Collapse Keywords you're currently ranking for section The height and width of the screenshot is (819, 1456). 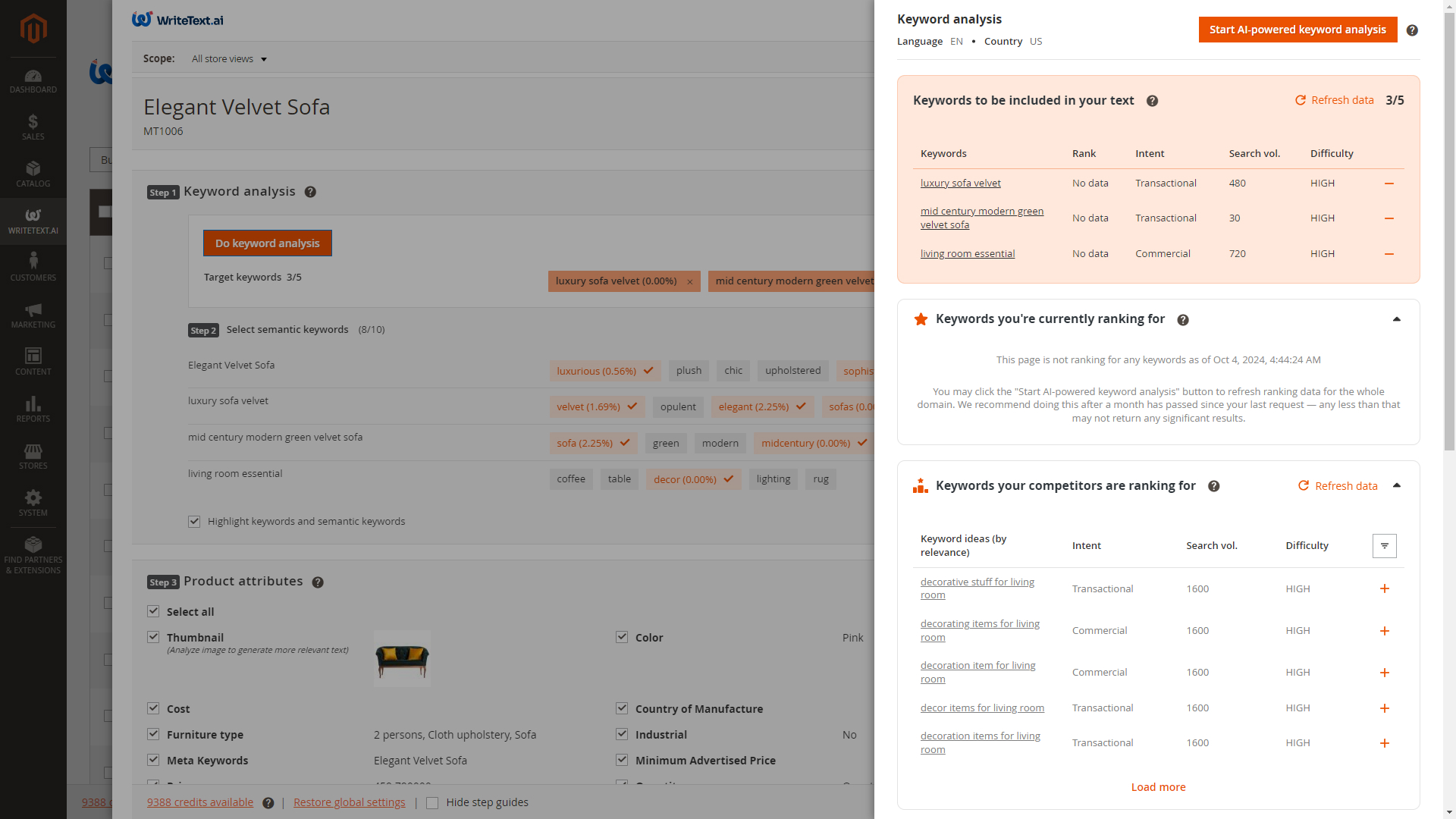tap(1396, 319)
